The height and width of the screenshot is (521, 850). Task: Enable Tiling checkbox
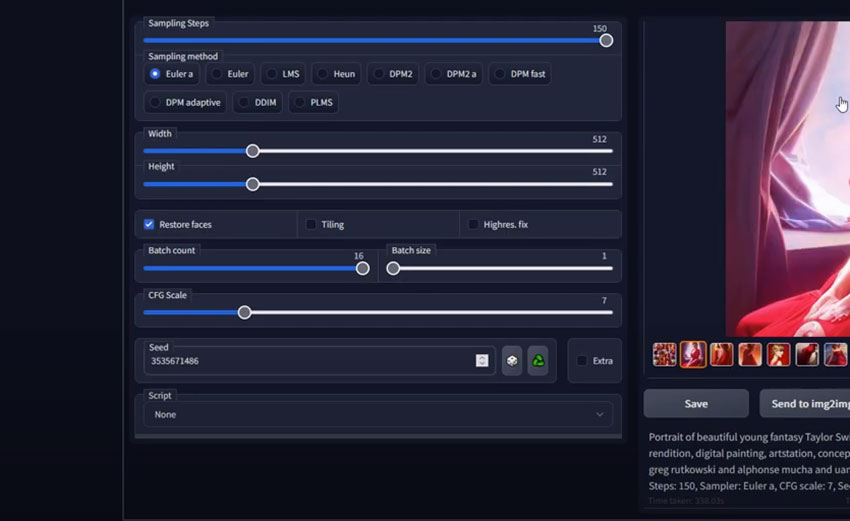tap(311, 224)
